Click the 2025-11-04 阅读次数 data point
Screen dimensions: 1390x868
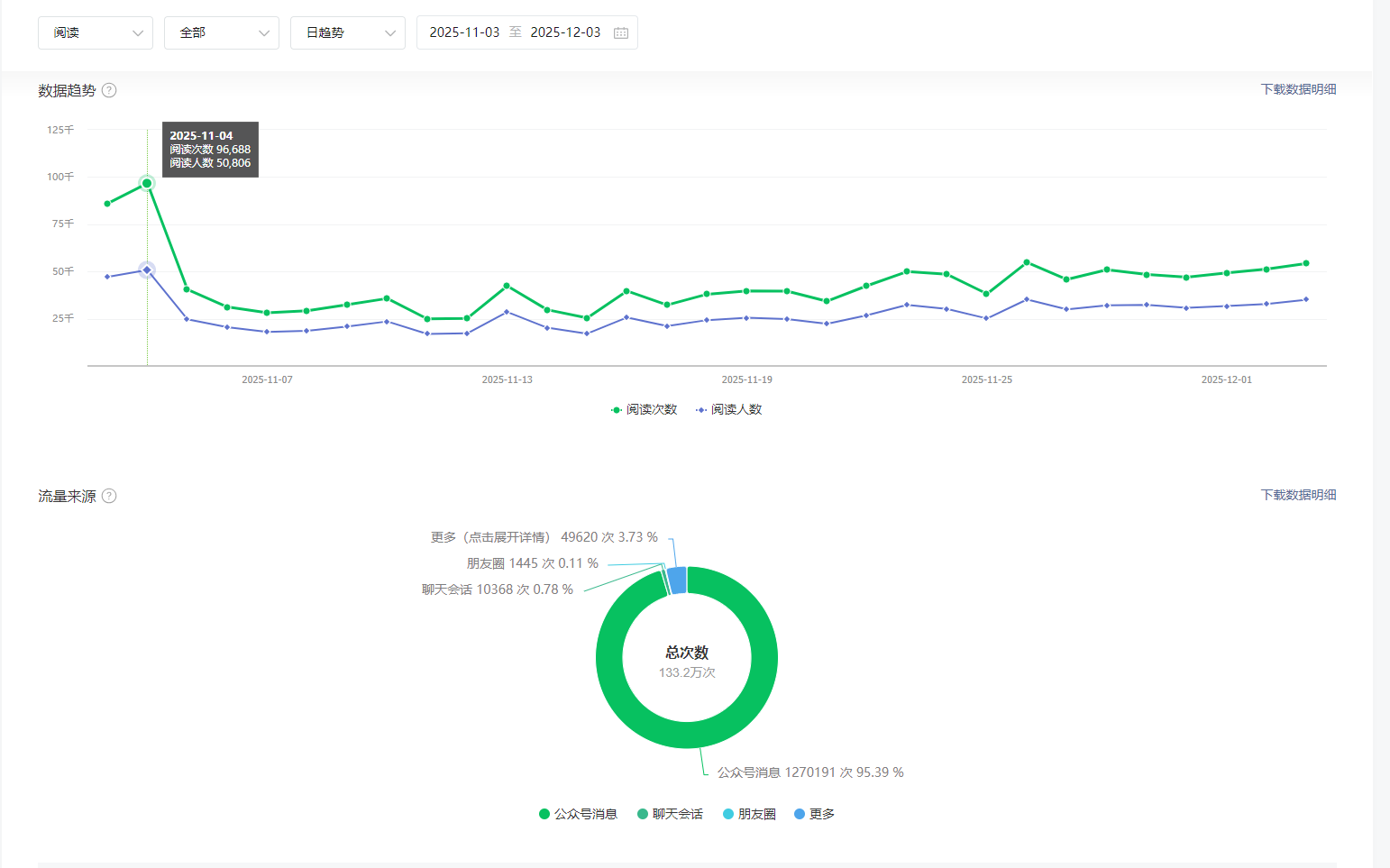click(147, 183)
